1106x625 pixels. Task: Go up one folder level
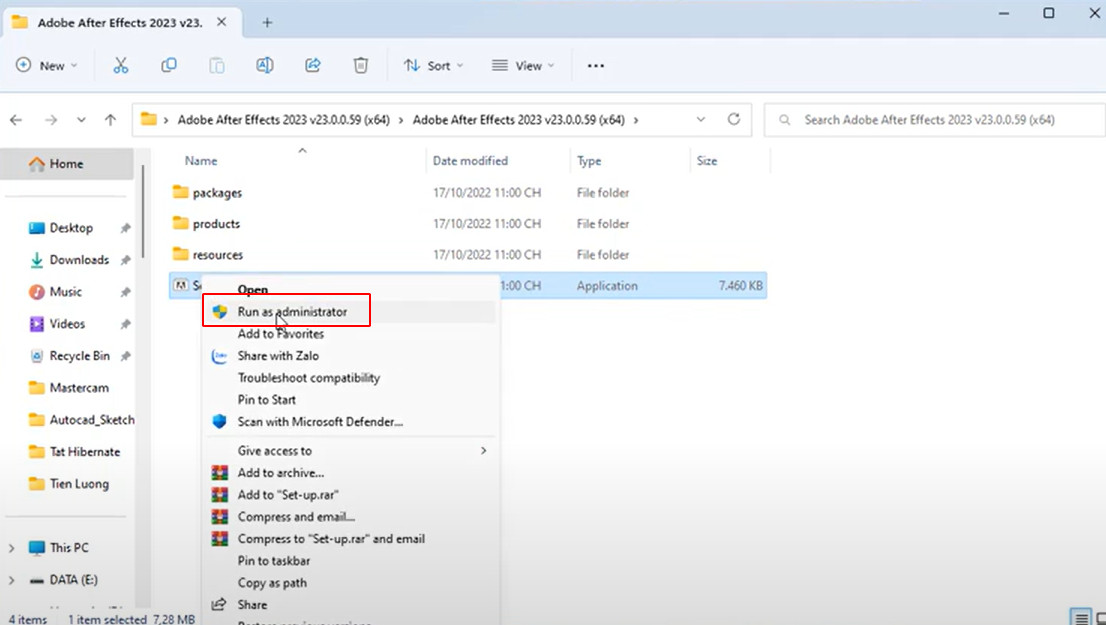[111, 119]
